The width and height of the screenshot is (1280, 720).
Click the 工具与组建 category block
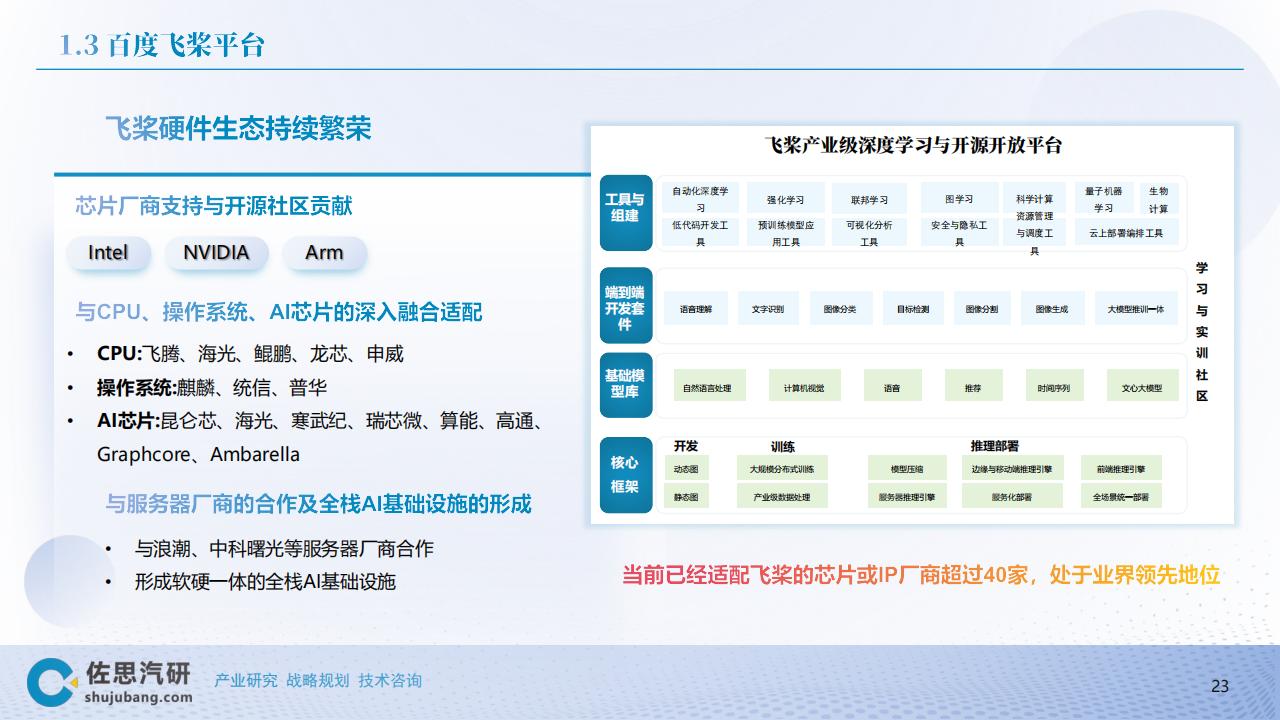pos(625,213)
